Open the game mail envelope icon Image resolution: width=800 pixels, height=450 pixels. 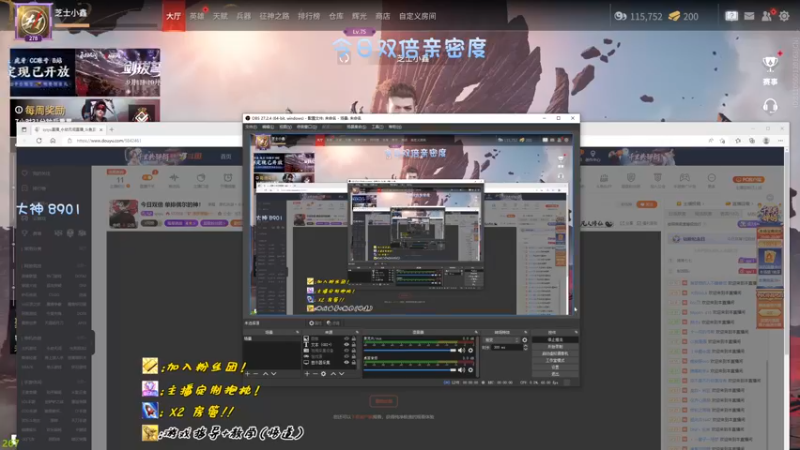point(749,16)
